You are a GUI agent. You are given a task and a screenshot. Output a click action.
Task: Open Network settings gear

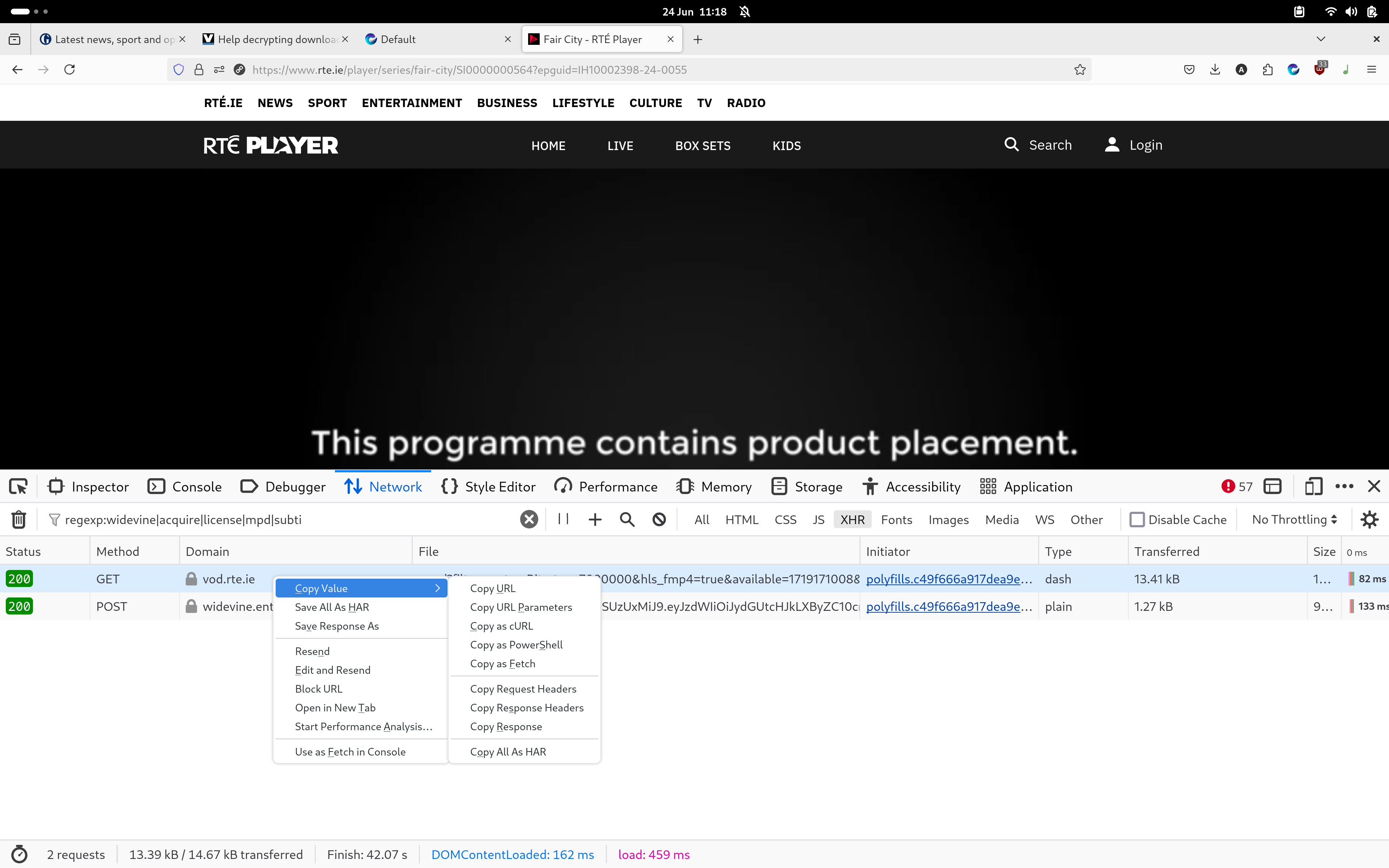pyautogui.click(x=1369, y=520)
